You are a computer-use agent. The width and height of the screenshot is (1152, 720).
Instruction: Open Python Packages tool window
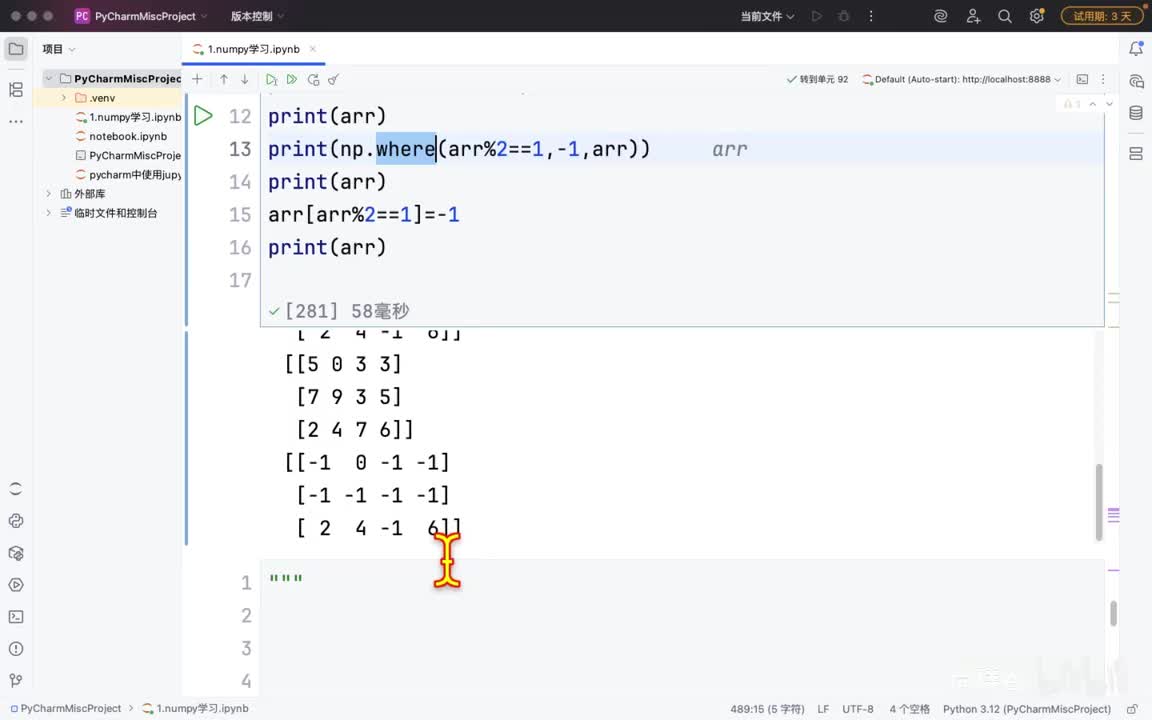click(15, 553)
